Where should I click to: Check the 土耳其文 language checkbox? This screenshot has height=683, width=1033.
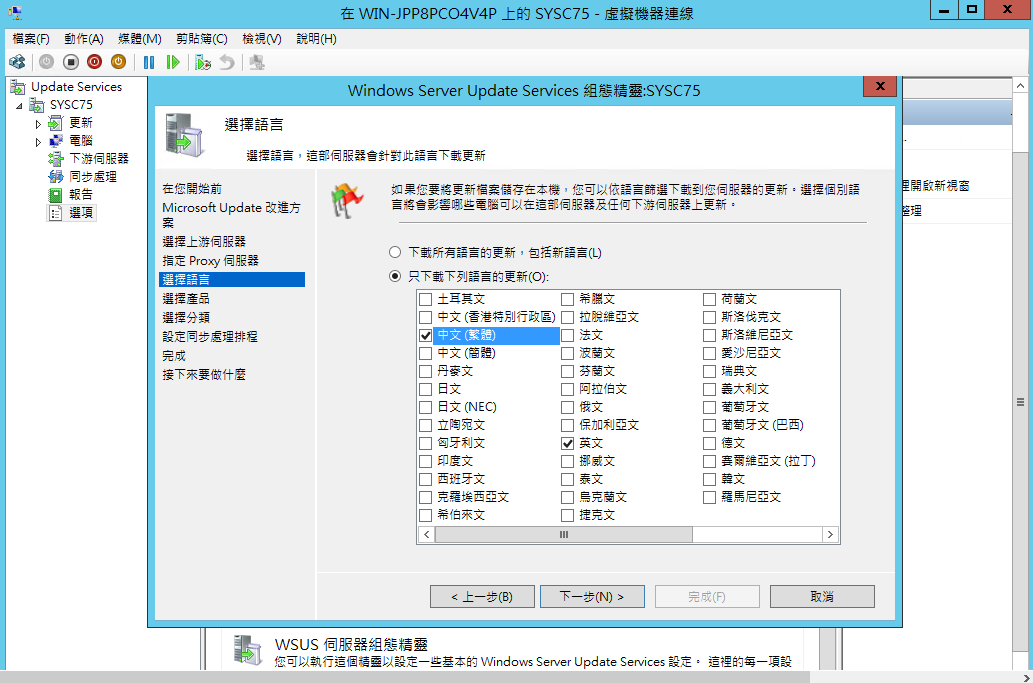point(426,299)
